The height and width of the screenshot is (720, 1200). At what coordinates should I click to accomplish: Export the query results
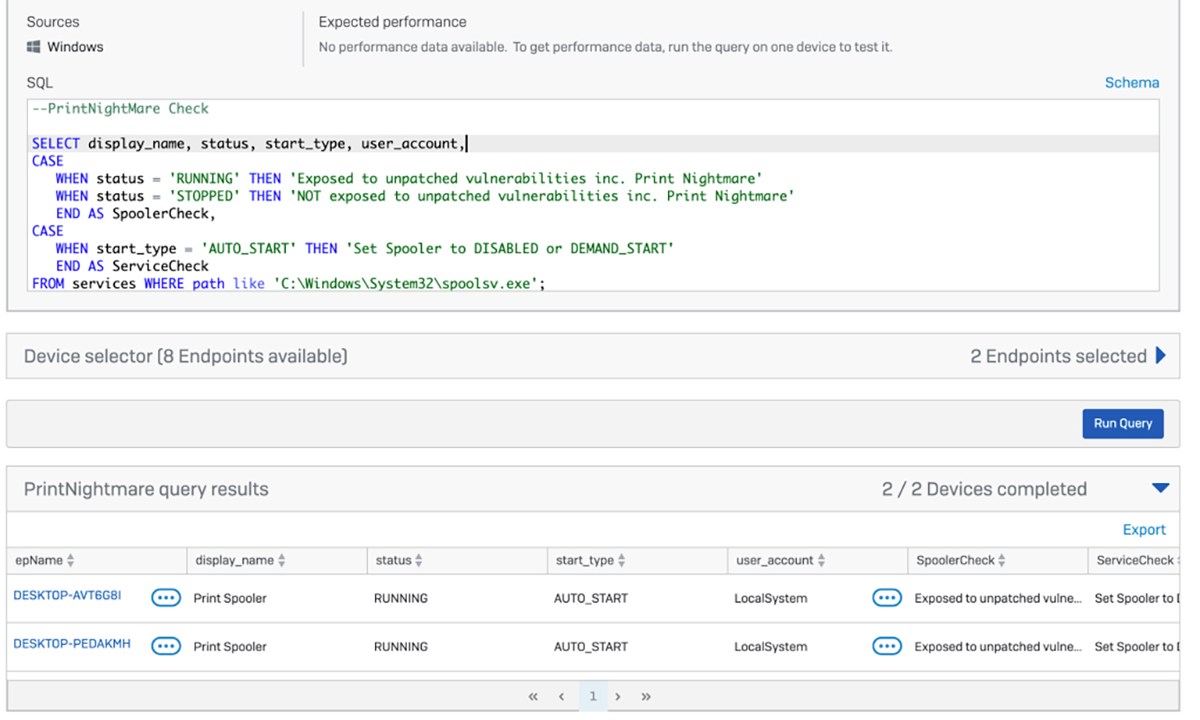tap(1143, 530)
